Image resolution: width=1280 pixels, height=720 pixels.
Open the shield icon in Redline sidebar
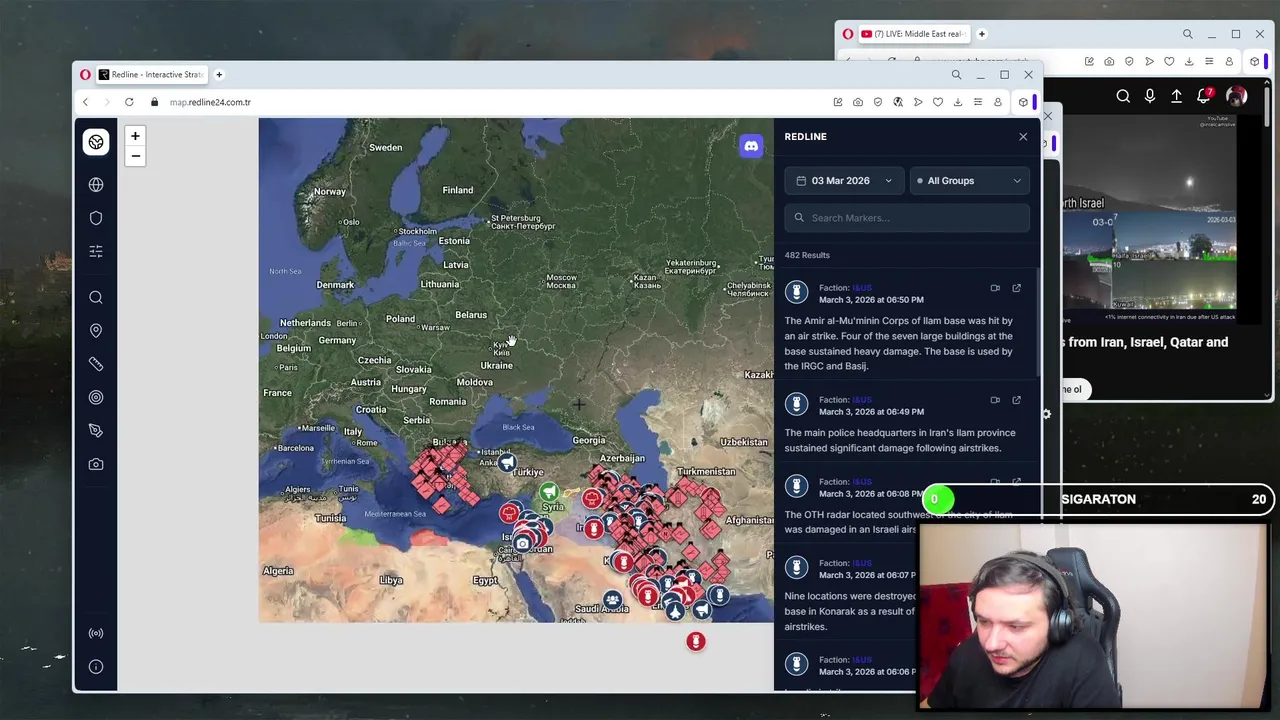pyautogui.click(x=96, y=218)
